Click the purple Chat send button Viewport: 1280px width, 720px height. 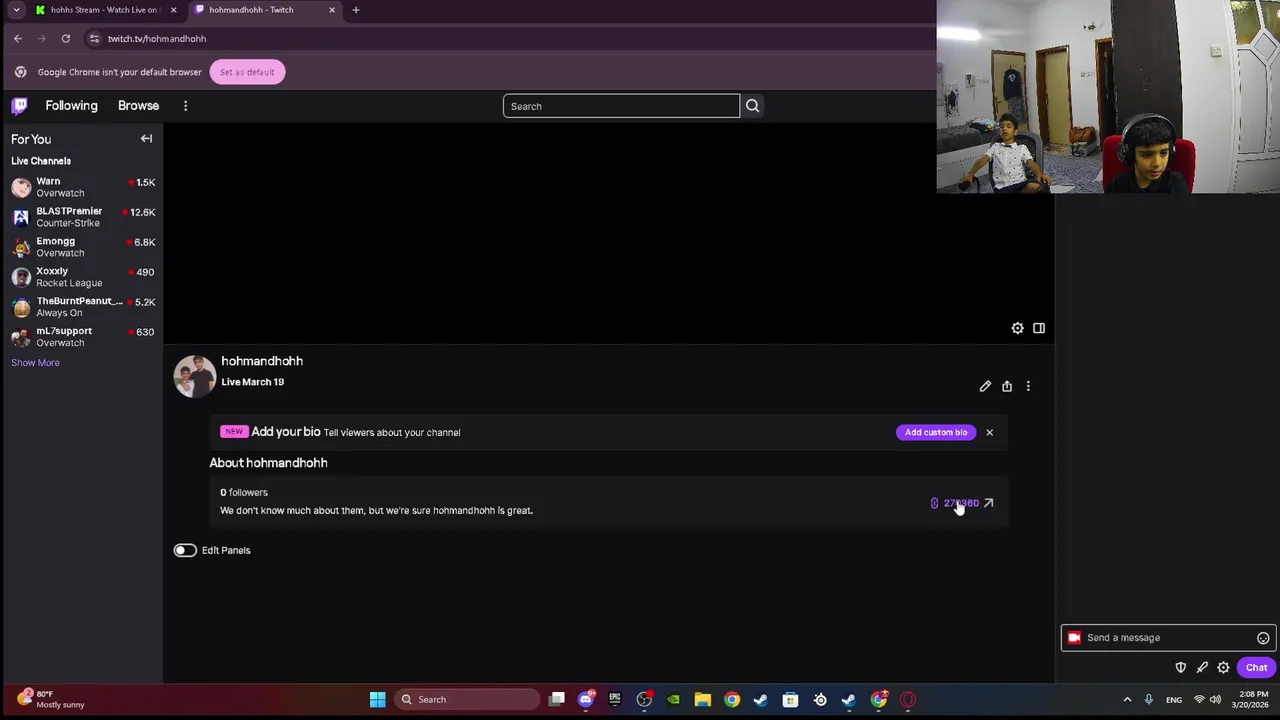(x=1256, y=667)
